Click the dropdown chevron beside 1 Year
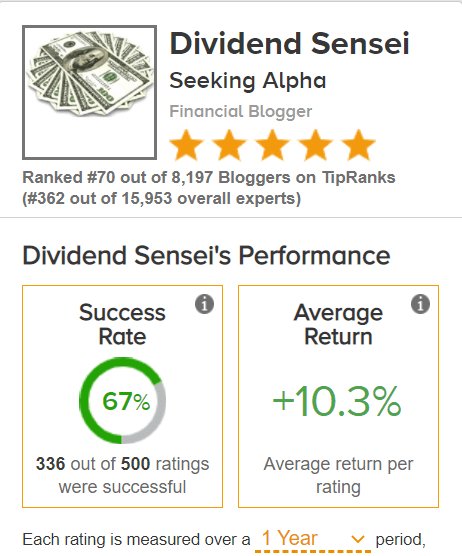Image resolution: width=462 pixels, height=556 pixels. pos(358,539)
